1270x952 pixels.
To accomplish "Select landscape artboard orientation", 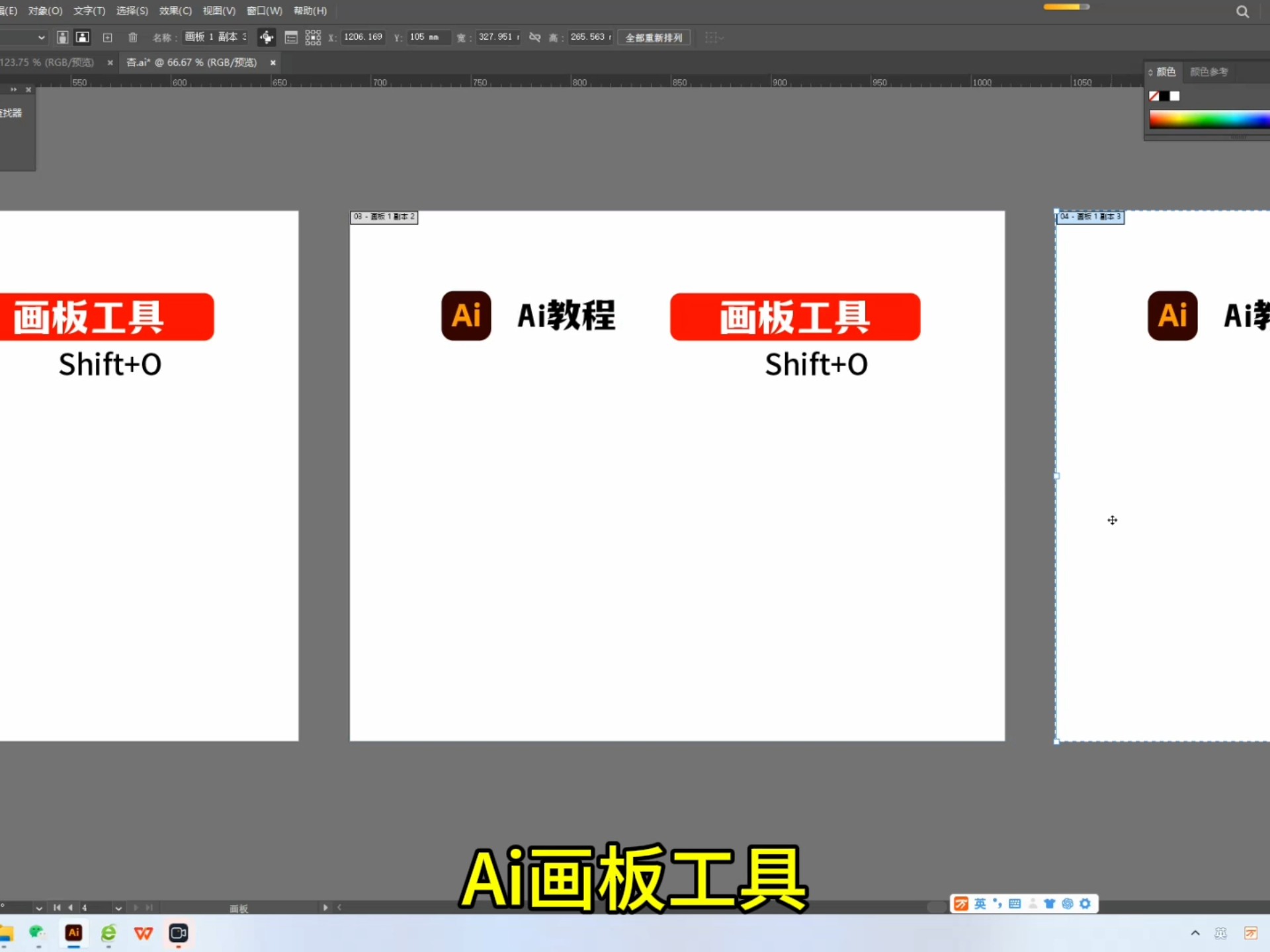I will (x=82, y=38).
